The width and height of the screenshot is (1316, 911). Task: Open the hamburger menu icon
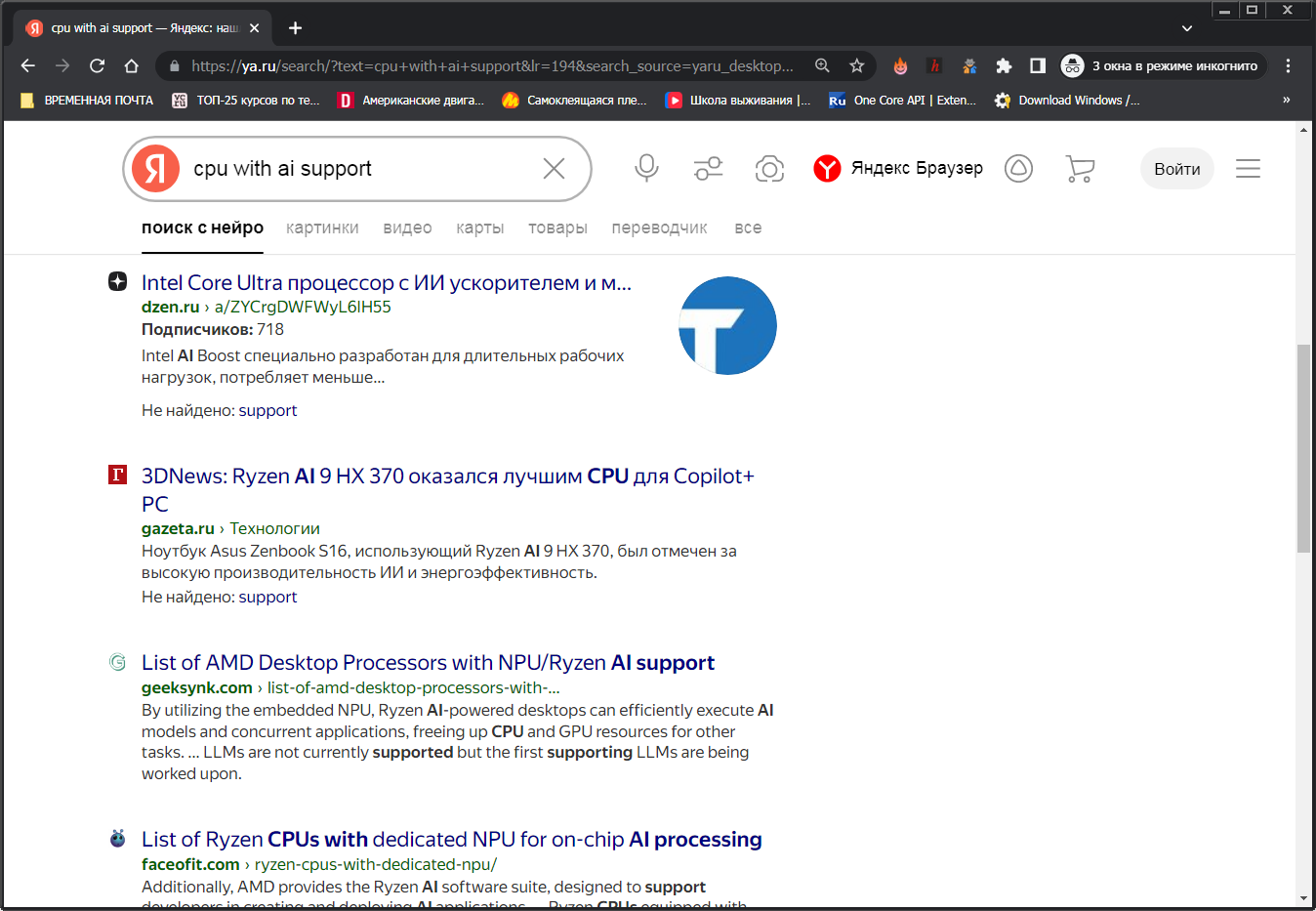tap(1248, 169)
